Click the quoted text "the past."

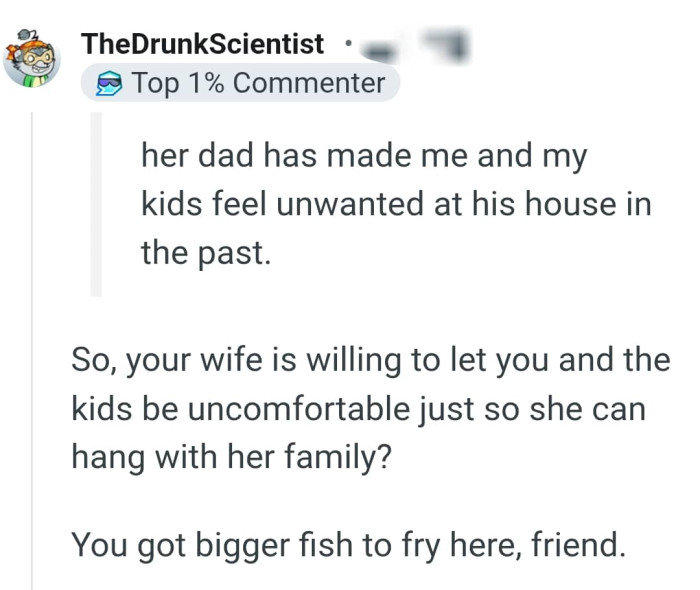(206, 253)
